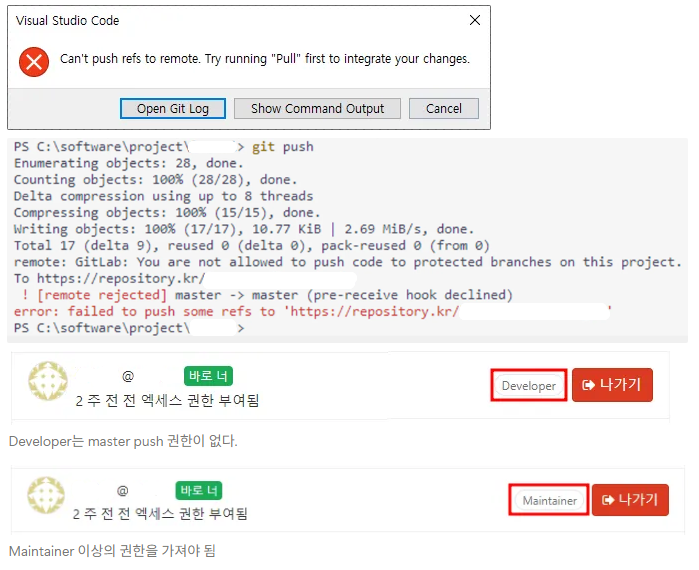Click the Developer role badge
699x570 pixels.
(529, 385)
